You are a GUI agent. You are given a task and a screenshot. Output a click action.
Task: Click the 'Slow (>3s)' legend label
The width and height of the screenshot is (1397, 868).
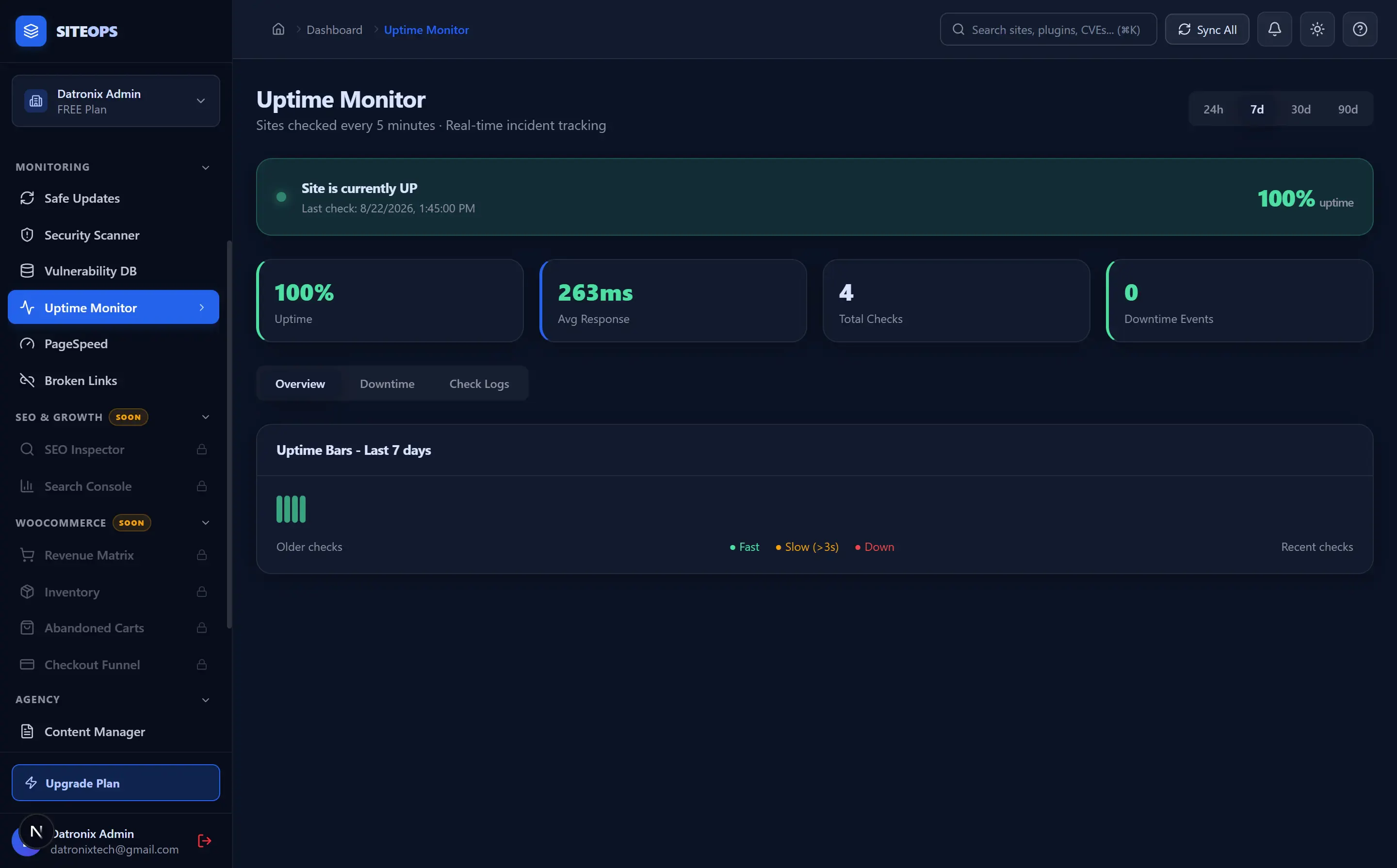click(812, 547)
